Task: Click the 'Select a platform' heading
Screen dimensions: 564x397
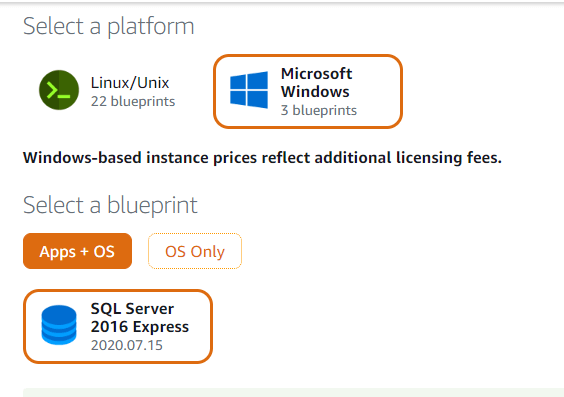Action: tap(109, 27)
